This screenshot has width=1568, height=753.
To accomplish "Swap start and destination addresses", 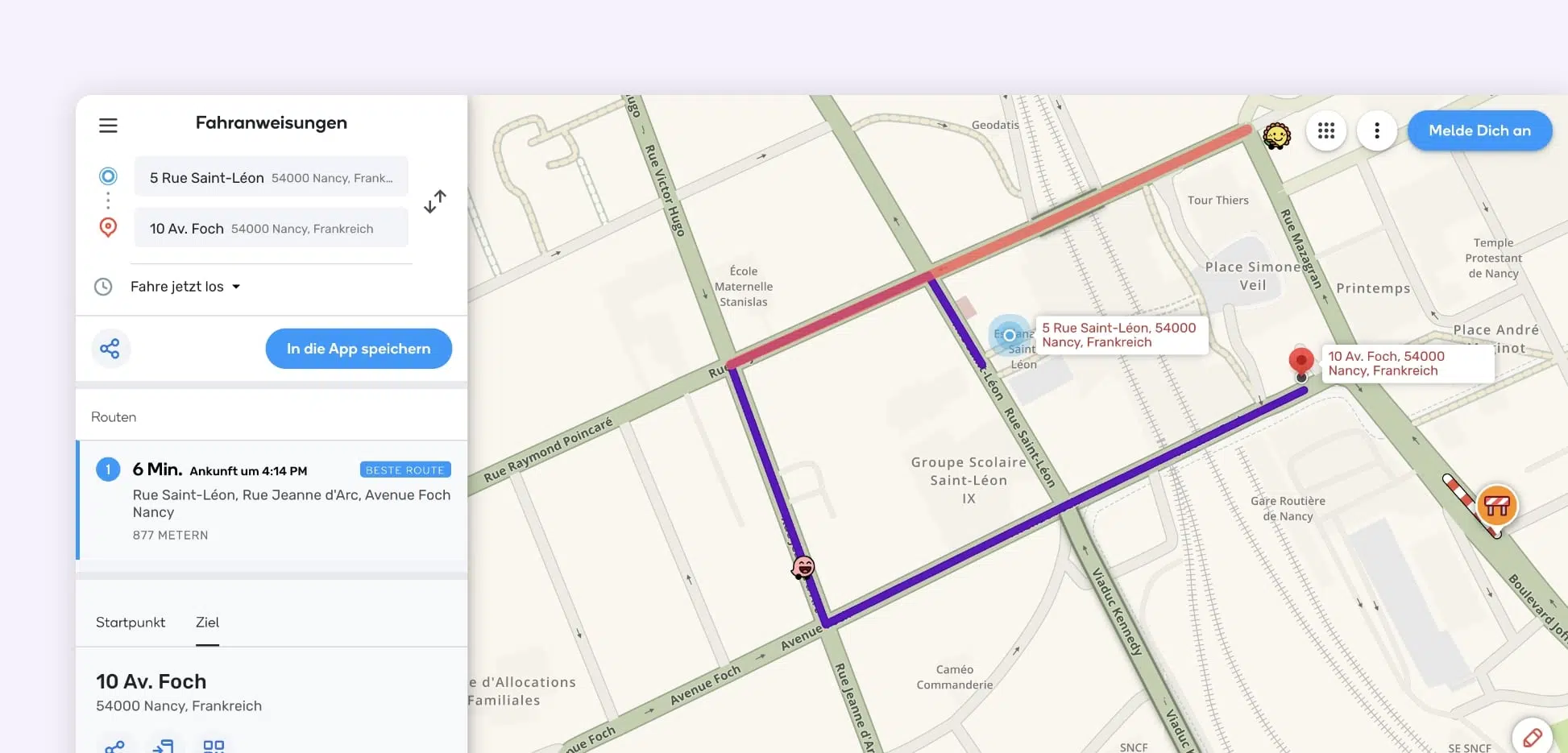I will (435, 201).
